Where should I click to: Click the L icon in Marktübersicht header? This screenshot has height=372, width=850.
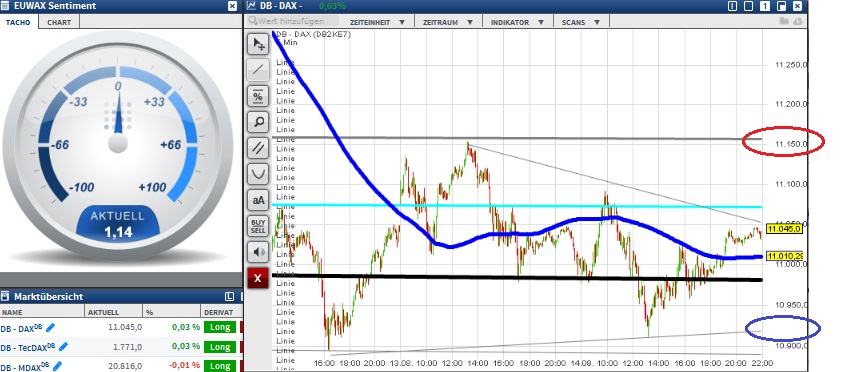click(x=229, y=296)
